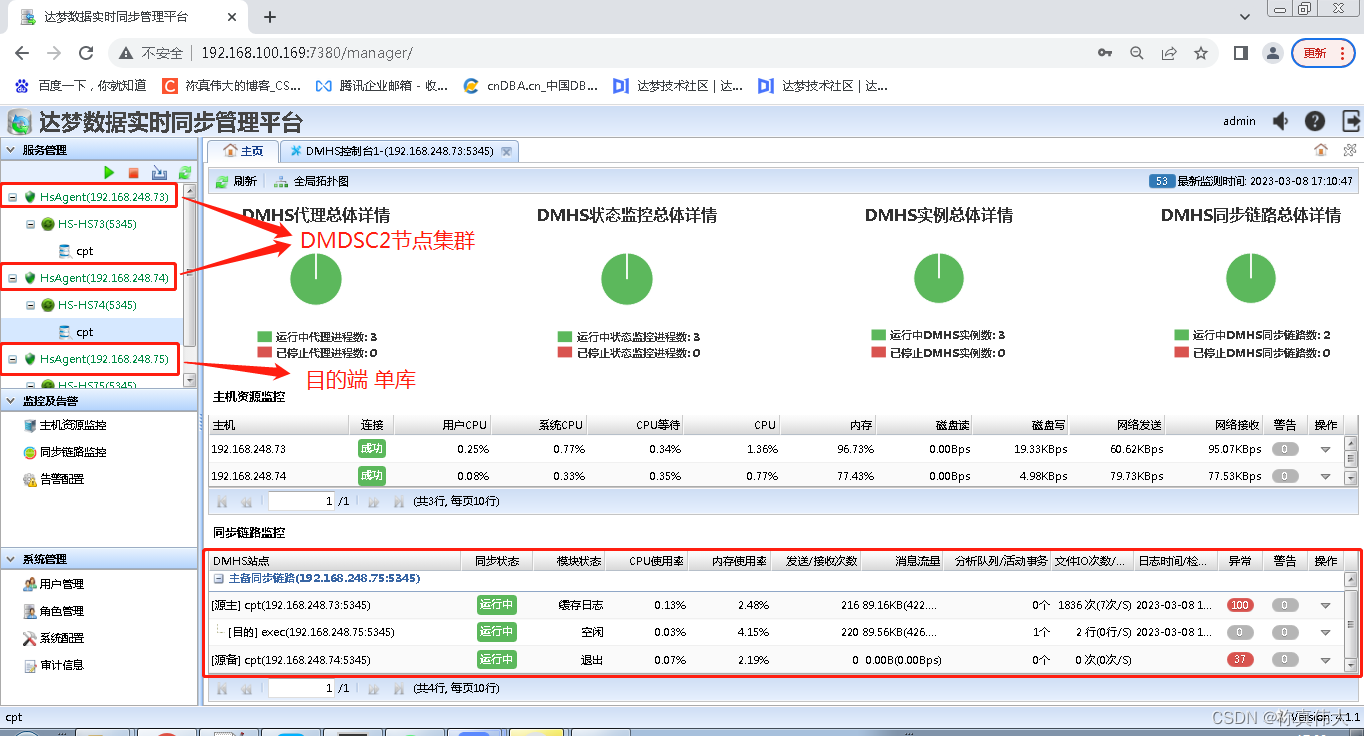Click the saved passwords key icon
Image resolution: width=1364 pixels, height=736 pixels.
tap(1105, 53)
